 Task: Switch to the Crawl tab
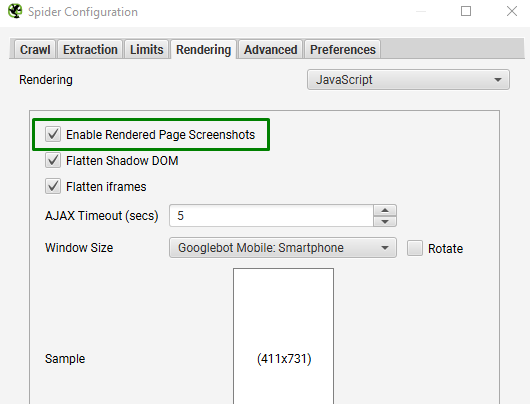[x=35, y=49]
